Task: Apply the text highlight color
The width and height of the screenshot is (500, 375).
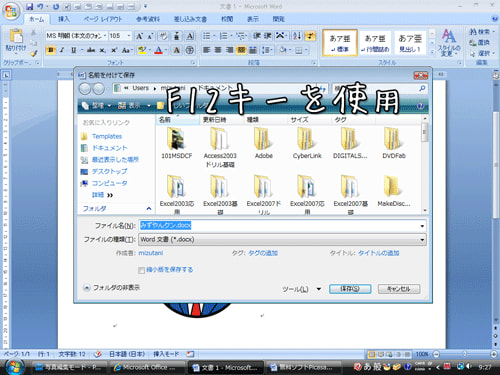Action: [x=142, y=50]
